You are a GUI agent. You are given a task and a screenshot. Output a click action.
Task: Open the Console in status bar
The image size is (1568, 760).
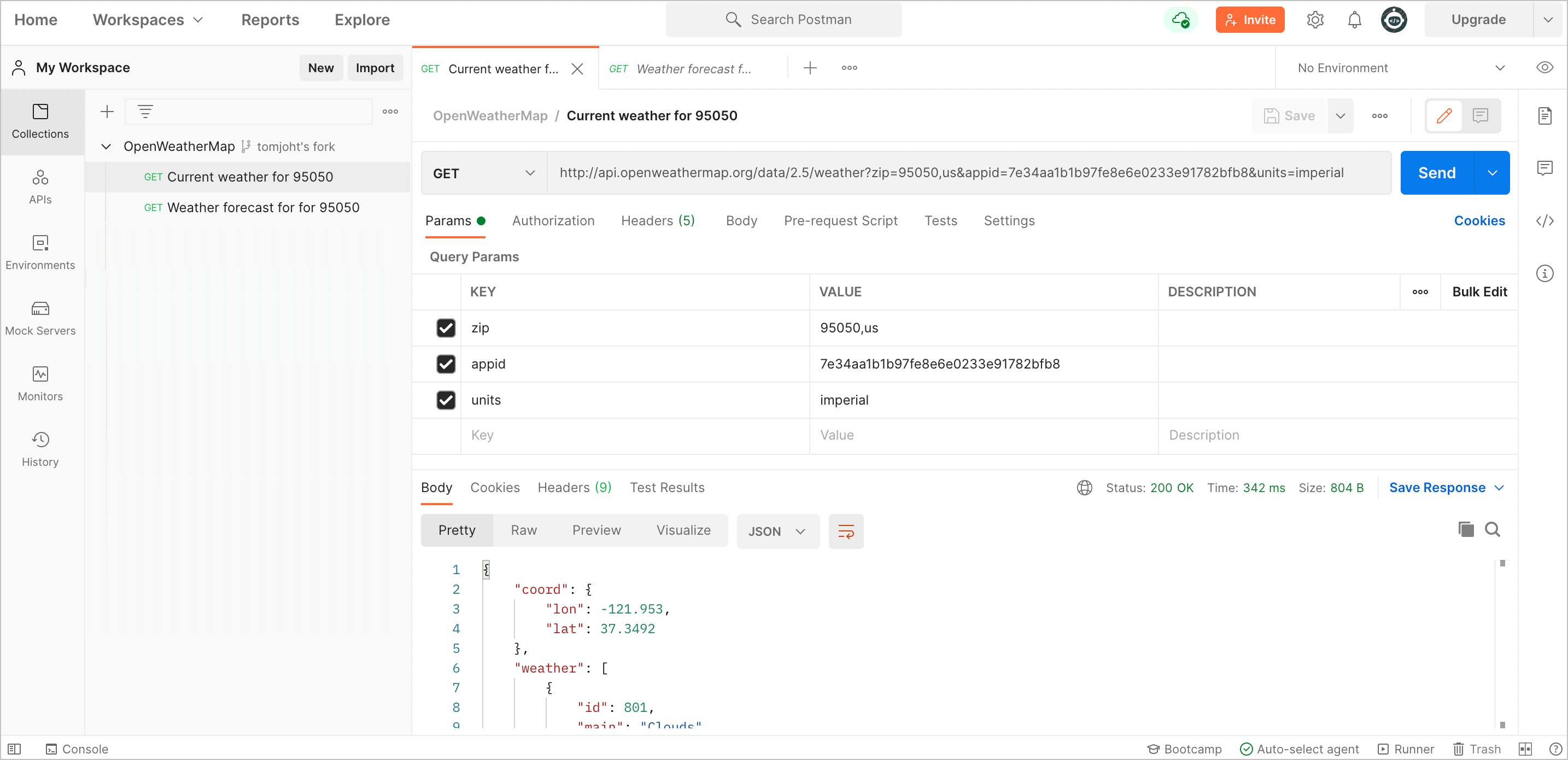pos(77,749)
